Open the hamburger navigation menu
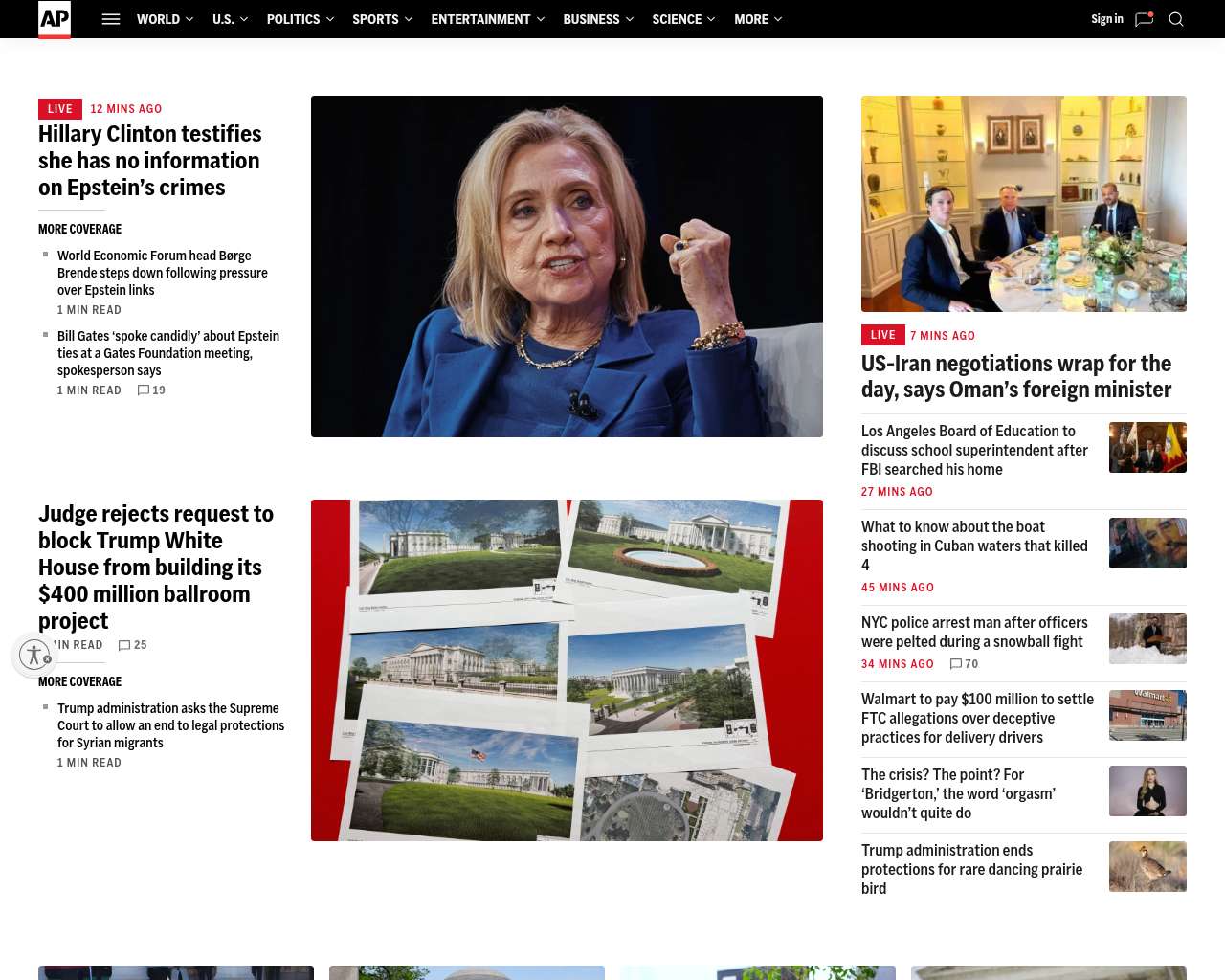Screen dimensions: 1225x980 (x=111, y=19)
